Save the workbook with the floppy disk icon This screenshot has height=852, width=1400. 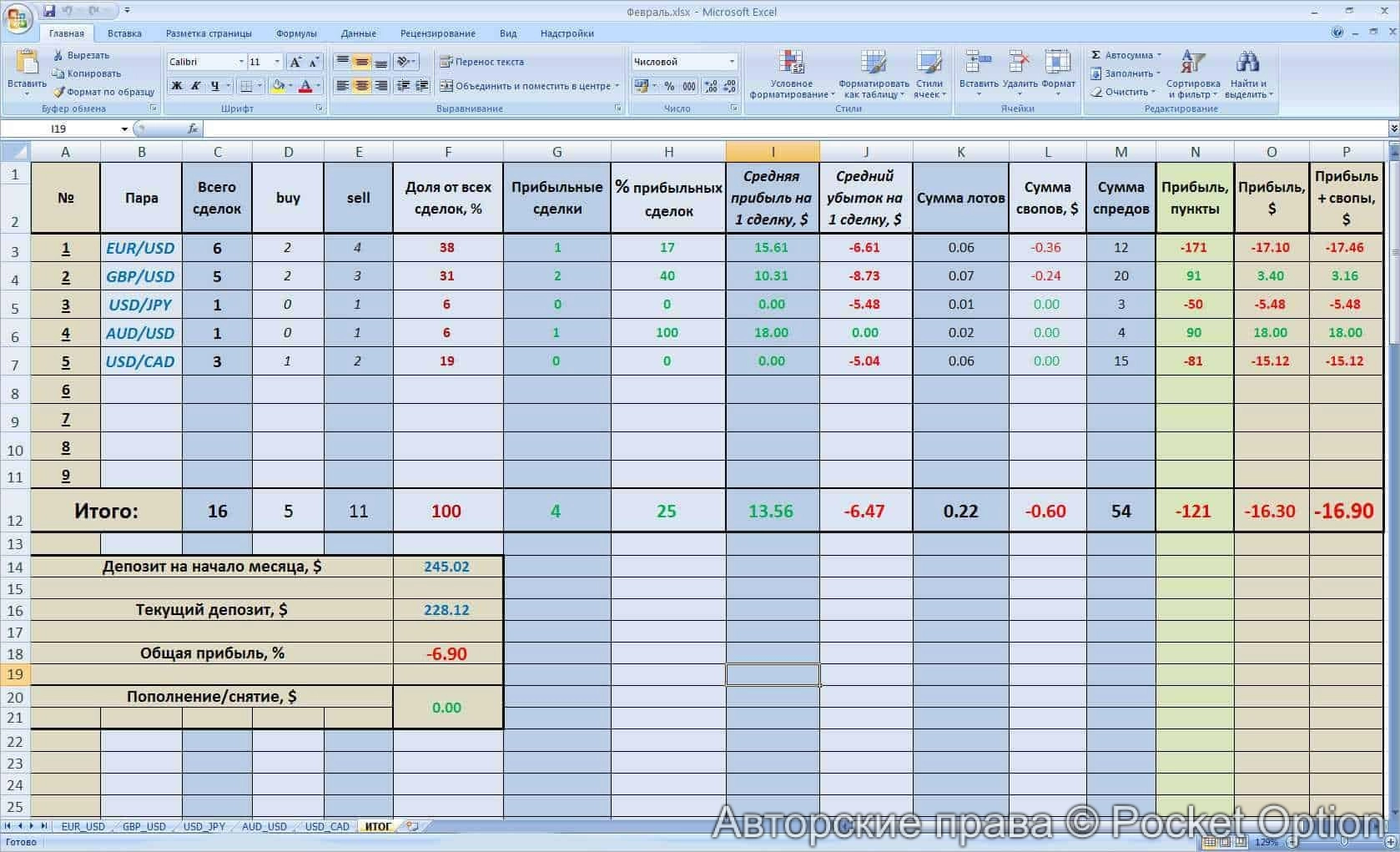49,11
